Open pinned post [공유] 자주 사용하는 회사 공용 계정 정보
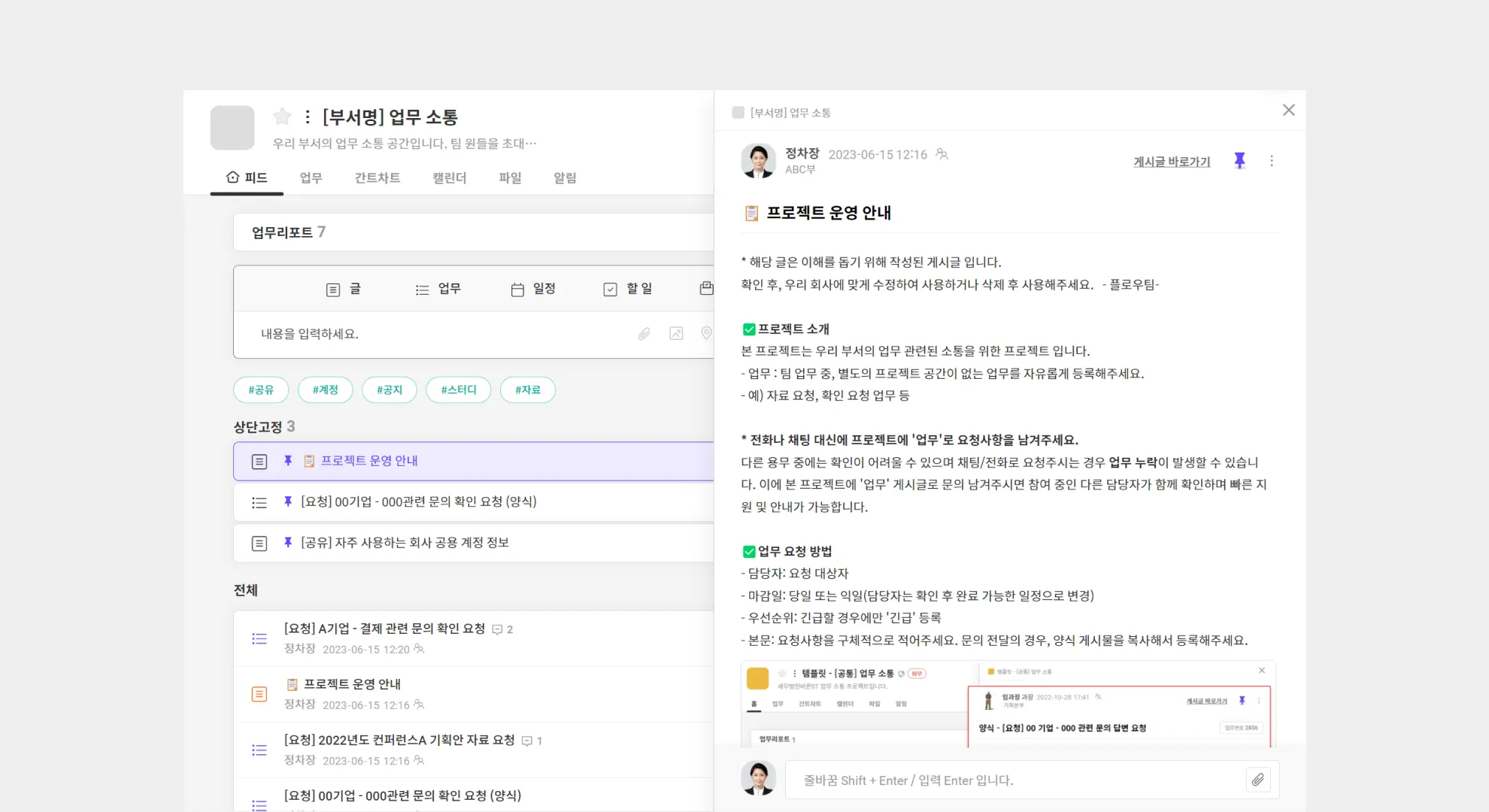This screenshot has height=812, width=1489. click(405, 543)
